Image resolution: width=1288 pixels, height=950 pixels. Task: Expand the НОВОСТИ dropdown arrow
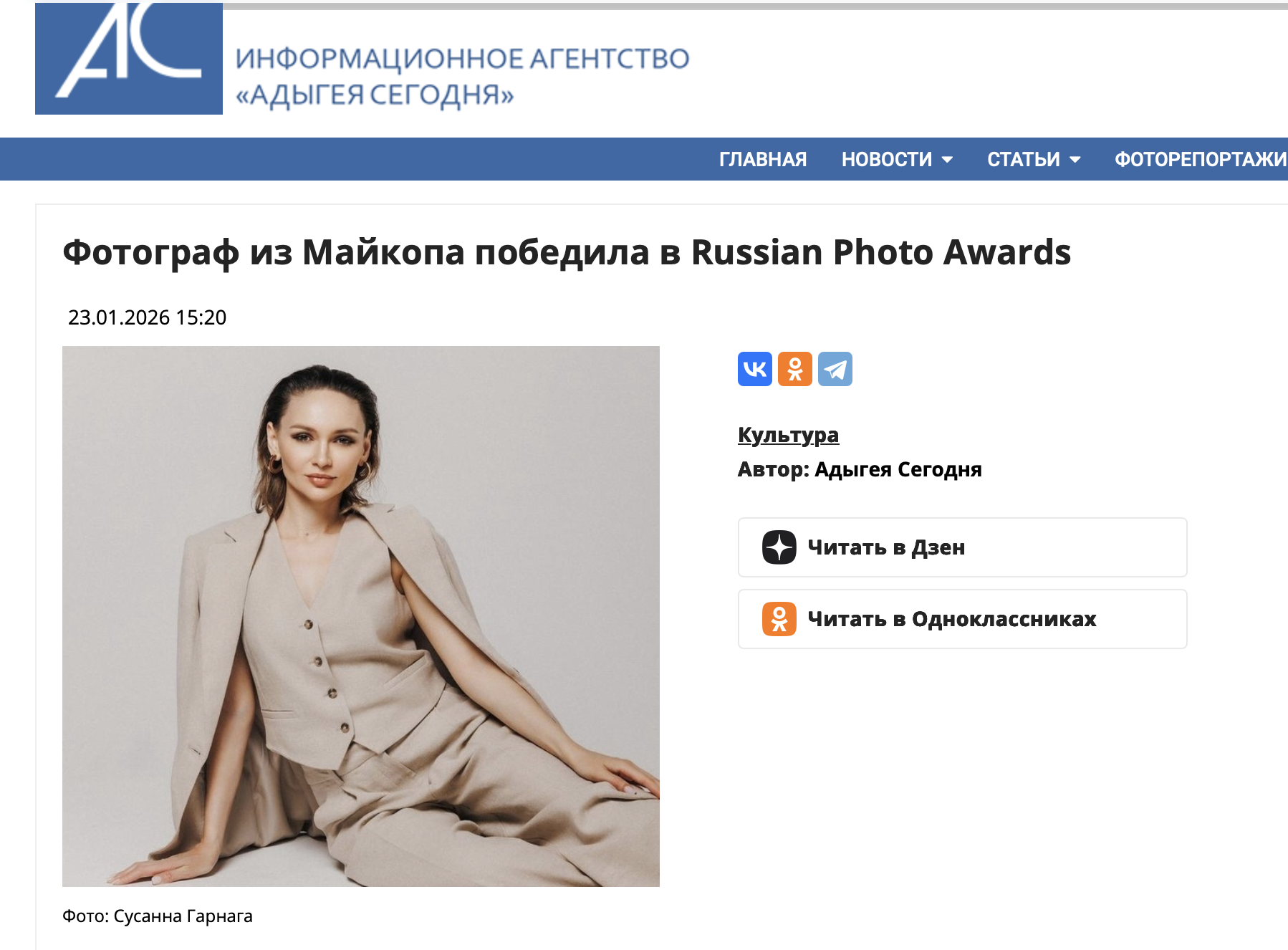click(x=947, y=160)
